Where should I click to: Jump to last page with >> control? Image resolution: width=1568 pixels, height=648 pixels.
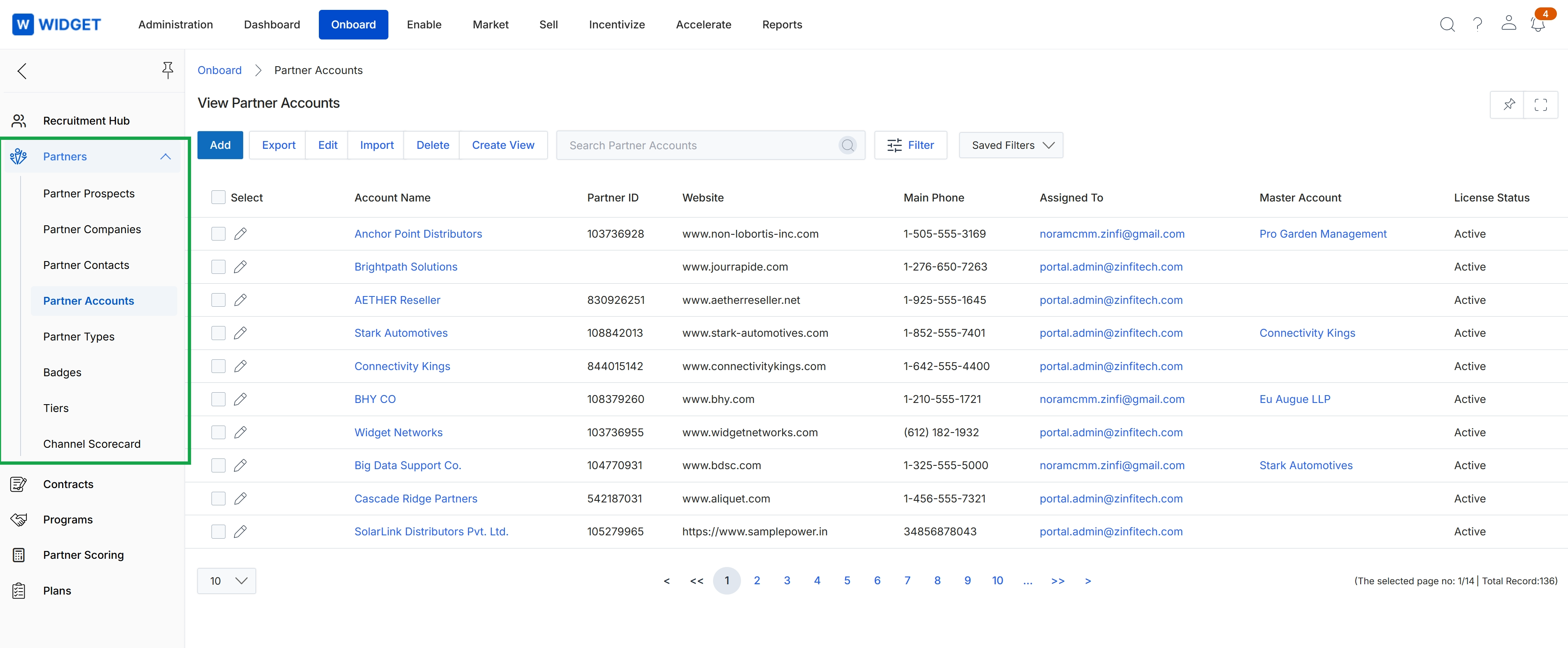tap(1057, 581)
